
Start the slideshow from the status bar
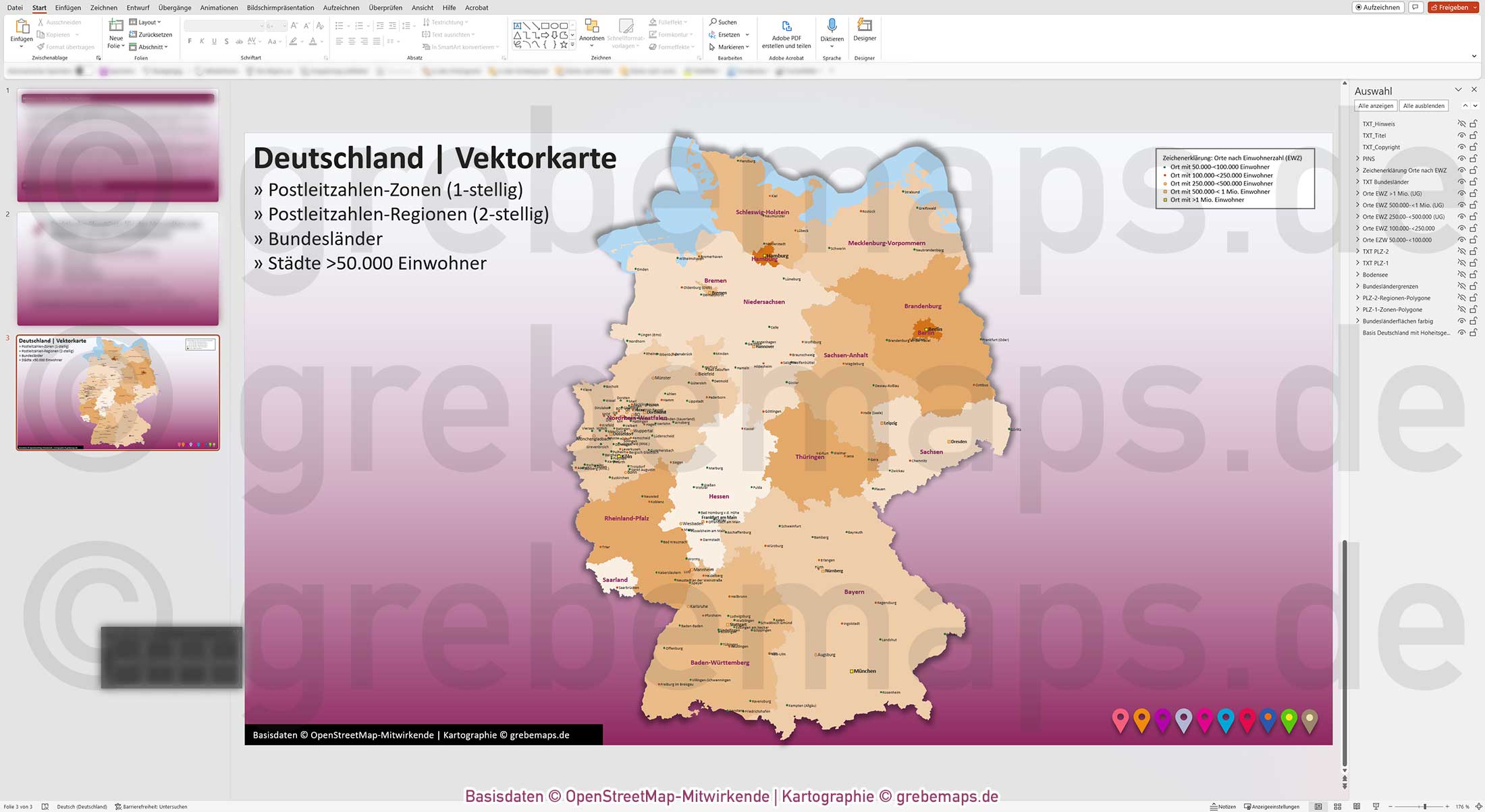(x=1376, y=806)
